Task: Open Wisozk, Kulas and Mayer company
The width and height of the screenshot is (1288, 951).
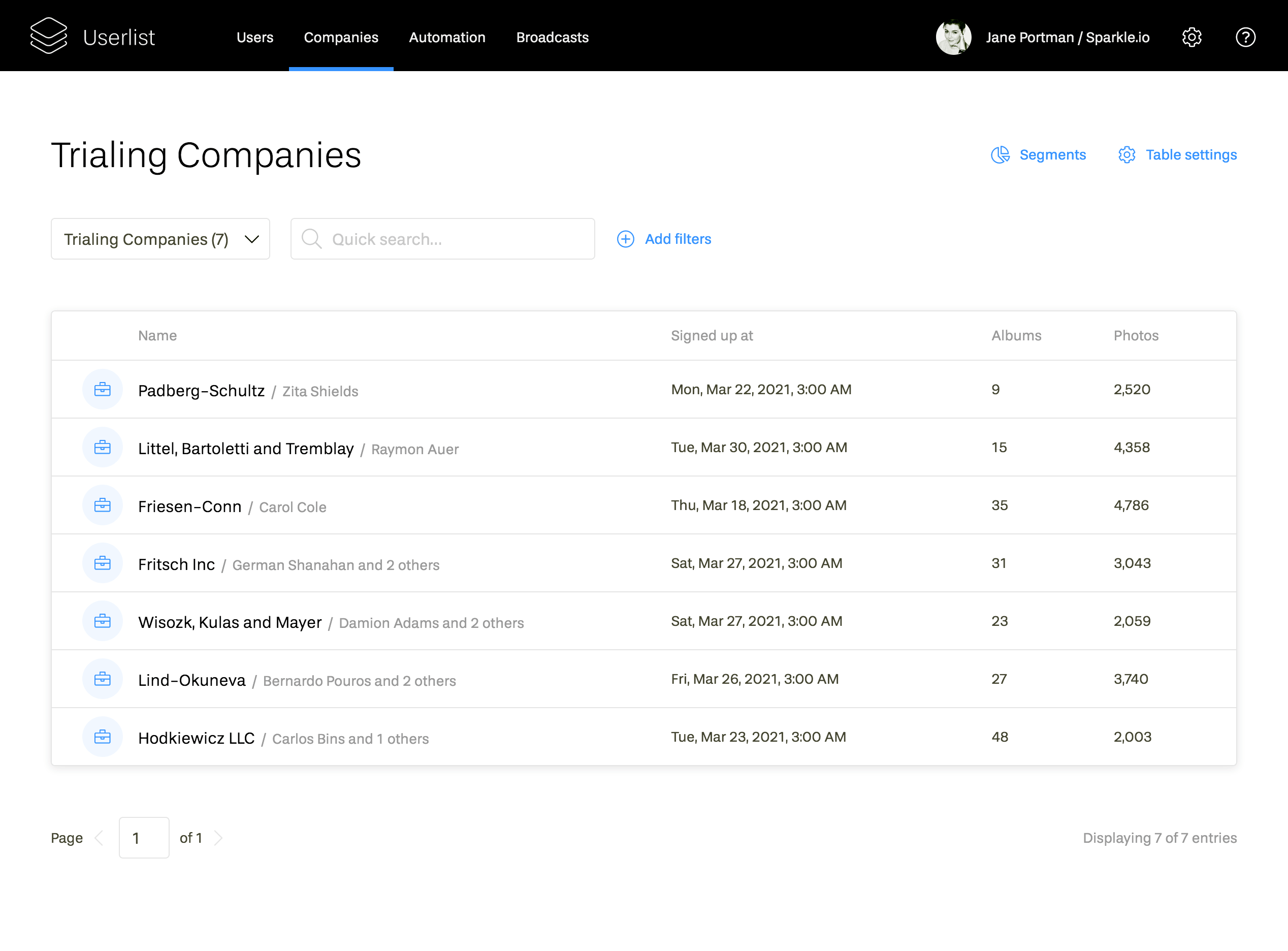Action: pos(230,622)
